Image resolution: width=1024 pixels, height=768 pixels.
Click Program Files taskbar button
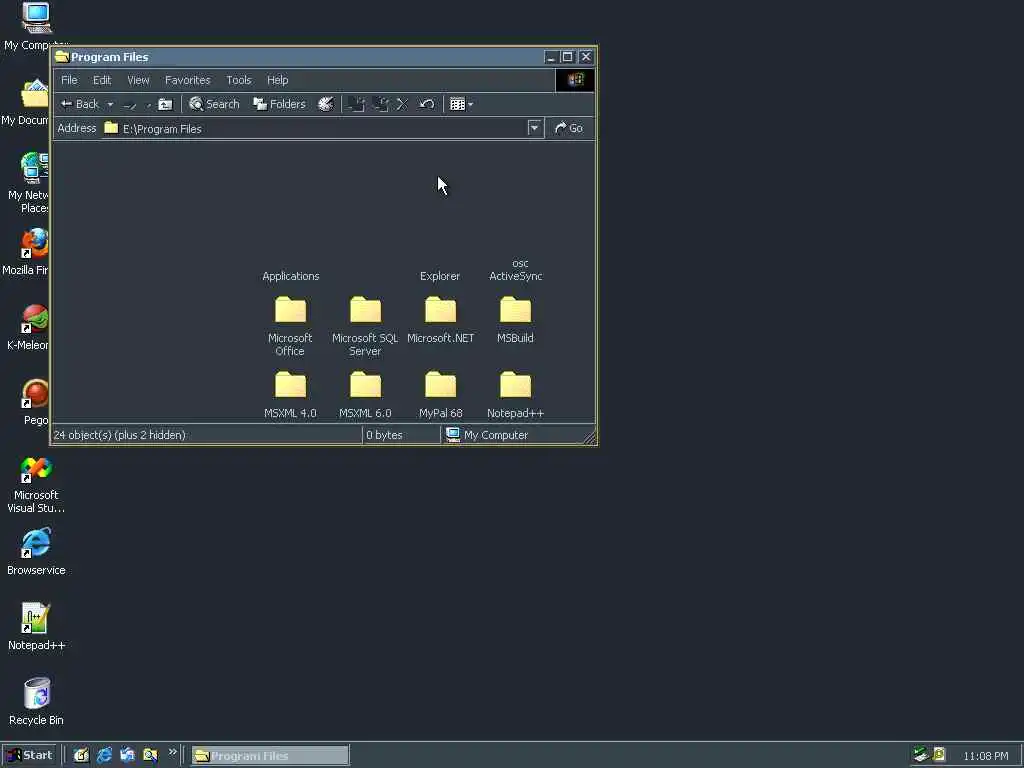coord(270,756)
